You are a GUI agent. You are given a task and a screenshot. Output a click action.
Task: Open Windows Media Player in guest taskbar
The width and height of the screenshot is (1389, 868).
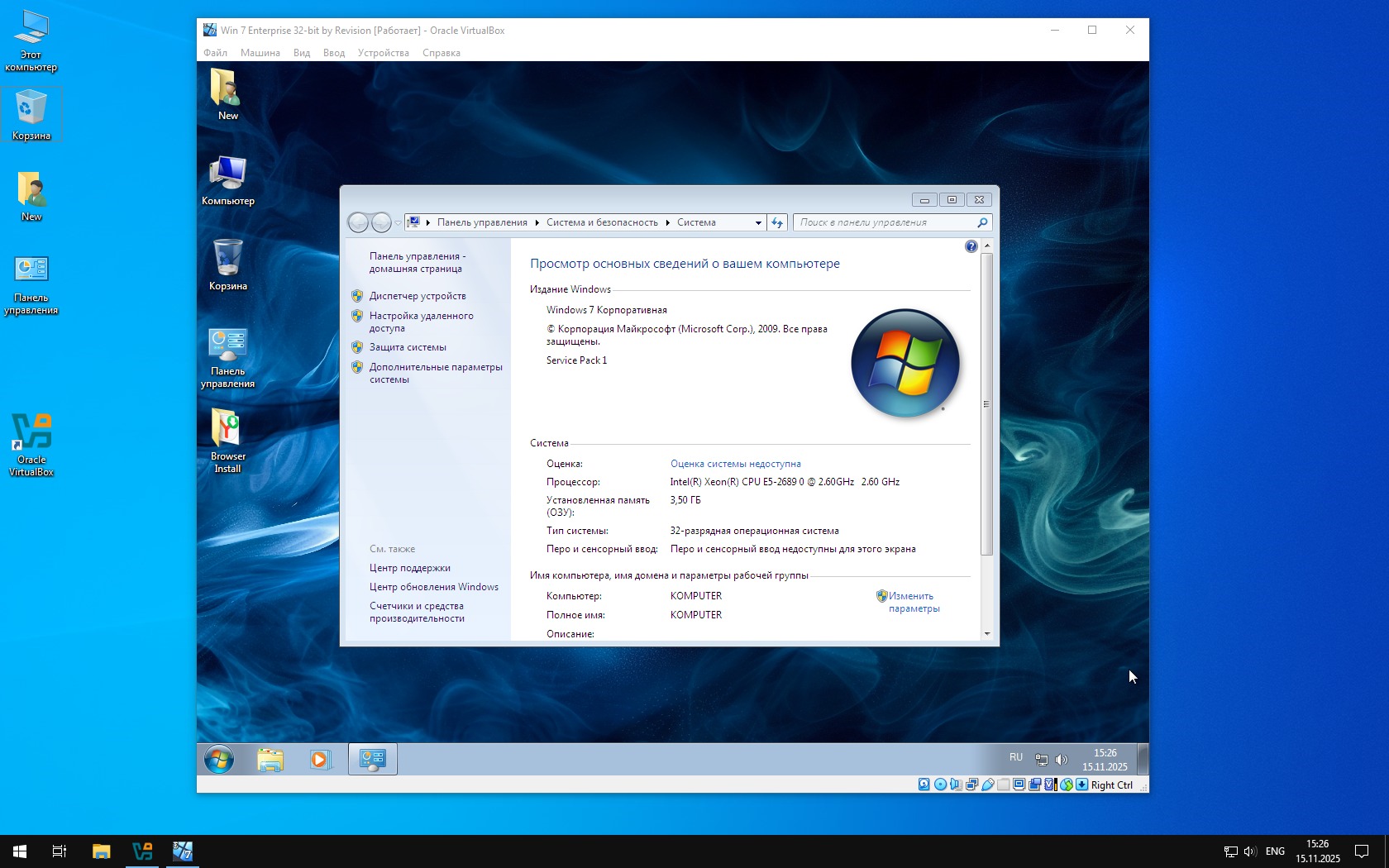pyautogui.click(x=320, y=759)
